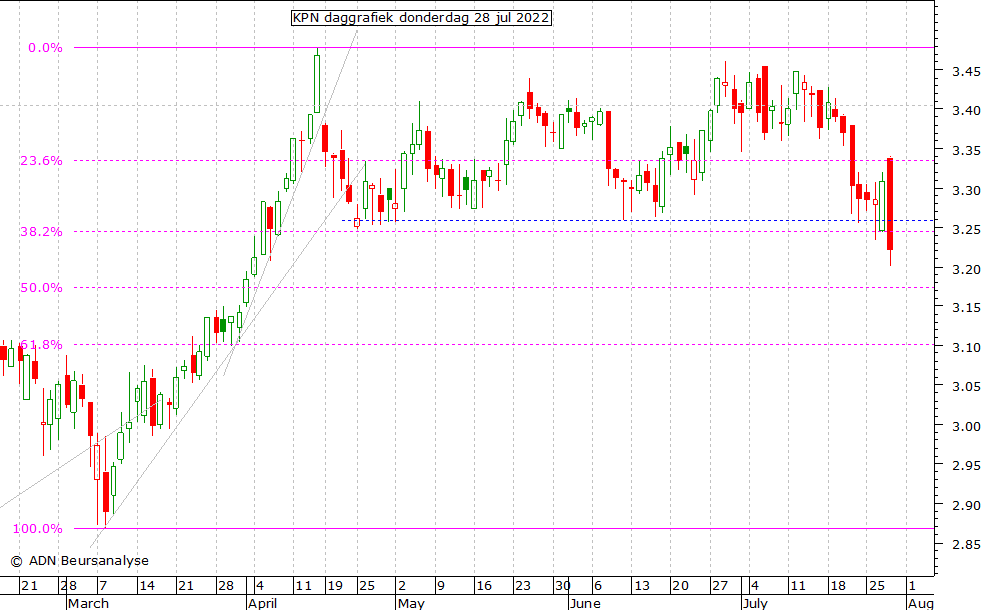
Task: Click the 2.90 price axis label
Action: coord(966,505)
